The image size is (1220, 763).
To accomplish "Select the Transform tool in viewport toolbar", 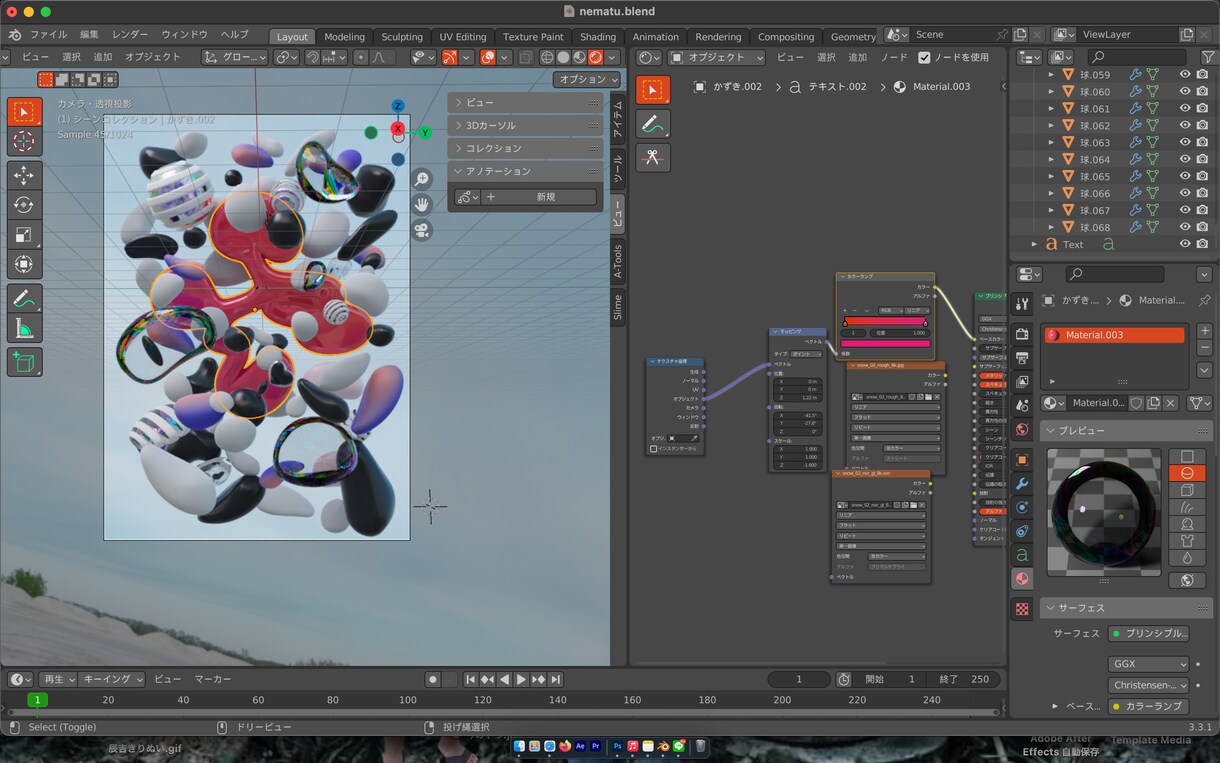I will [24, 264].
